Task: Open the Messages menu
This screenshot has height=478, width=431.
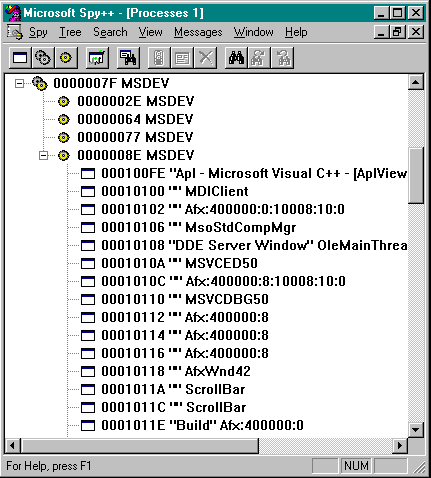Action: click(198, 32)
